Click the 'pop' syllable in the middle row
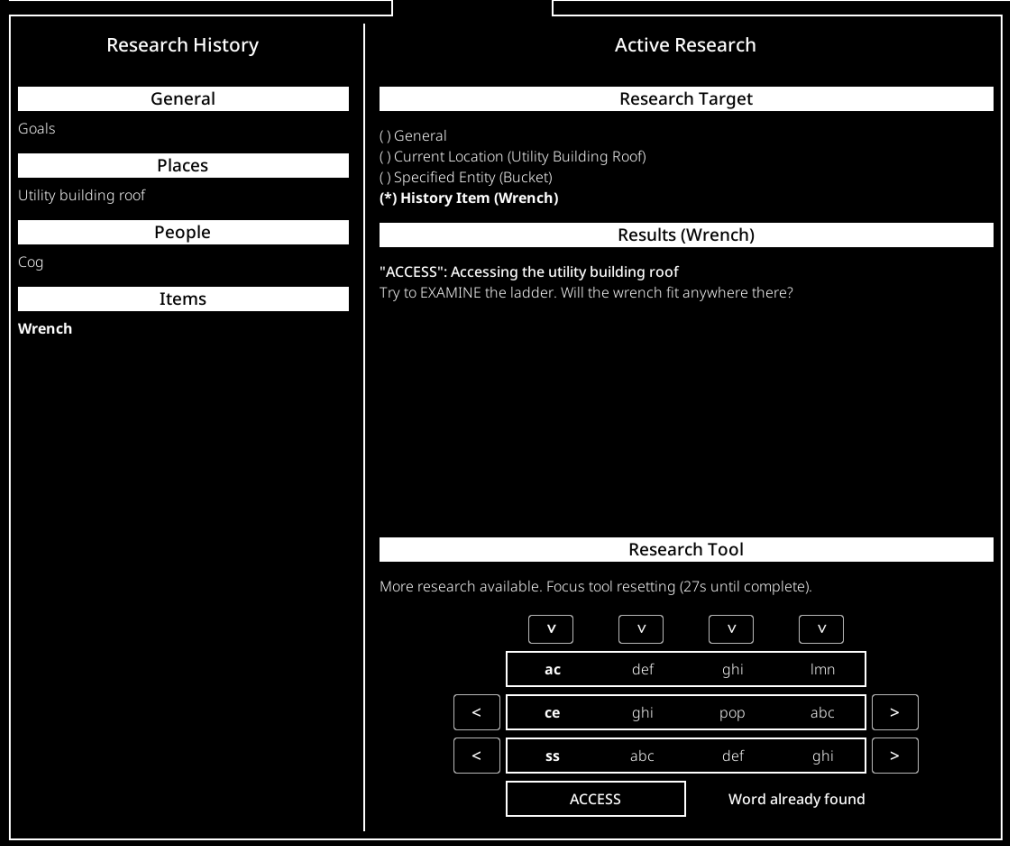This screenshot has width=1010, height=846. [732, 713]
